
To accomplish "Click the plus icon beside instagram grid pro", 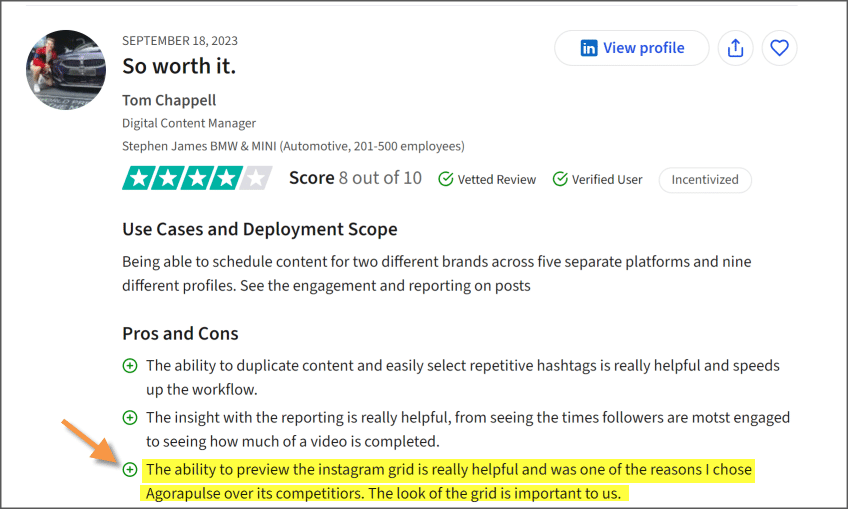I will pyautogui.click(x=130, y=470).
